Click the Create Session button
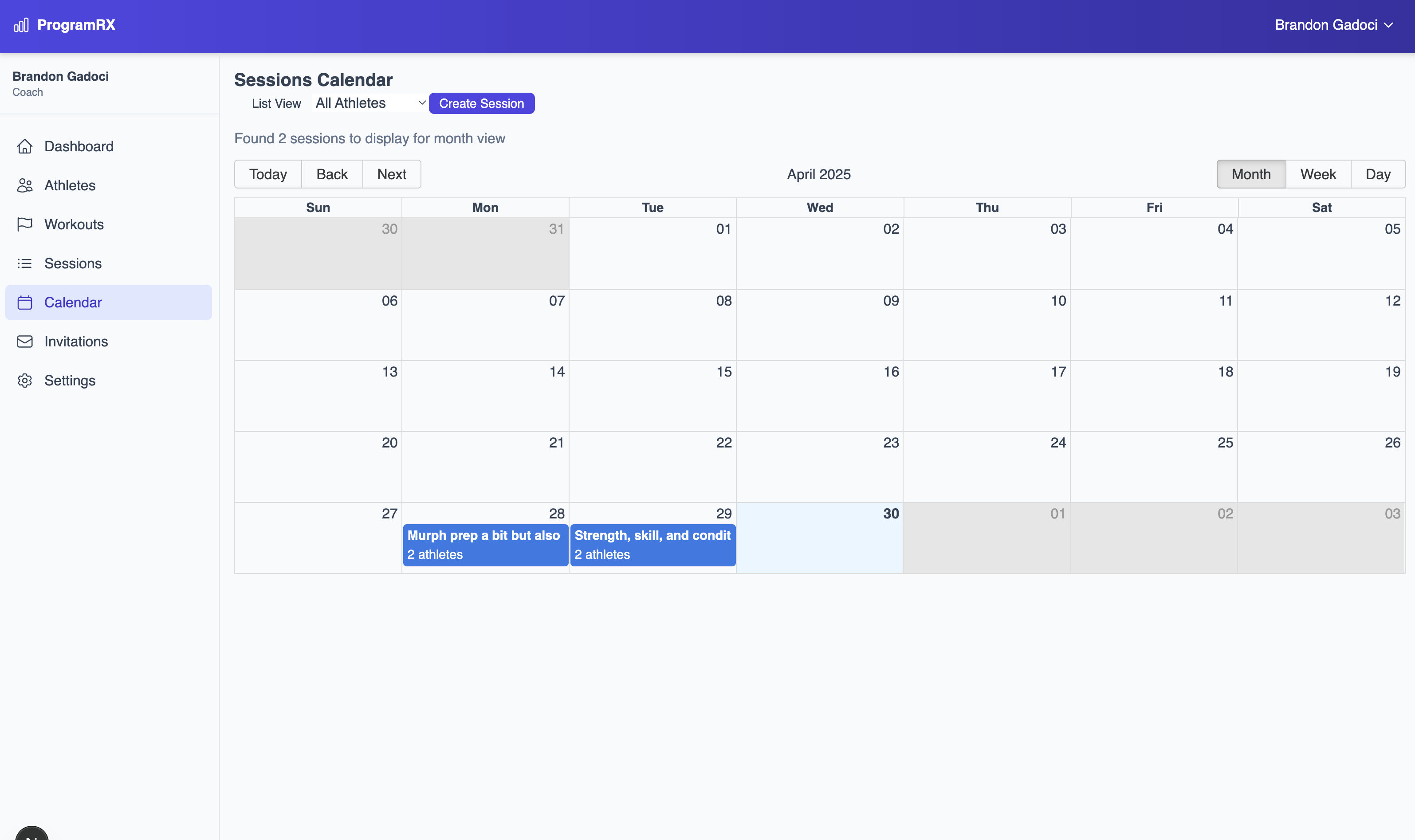 pos(482,104)
